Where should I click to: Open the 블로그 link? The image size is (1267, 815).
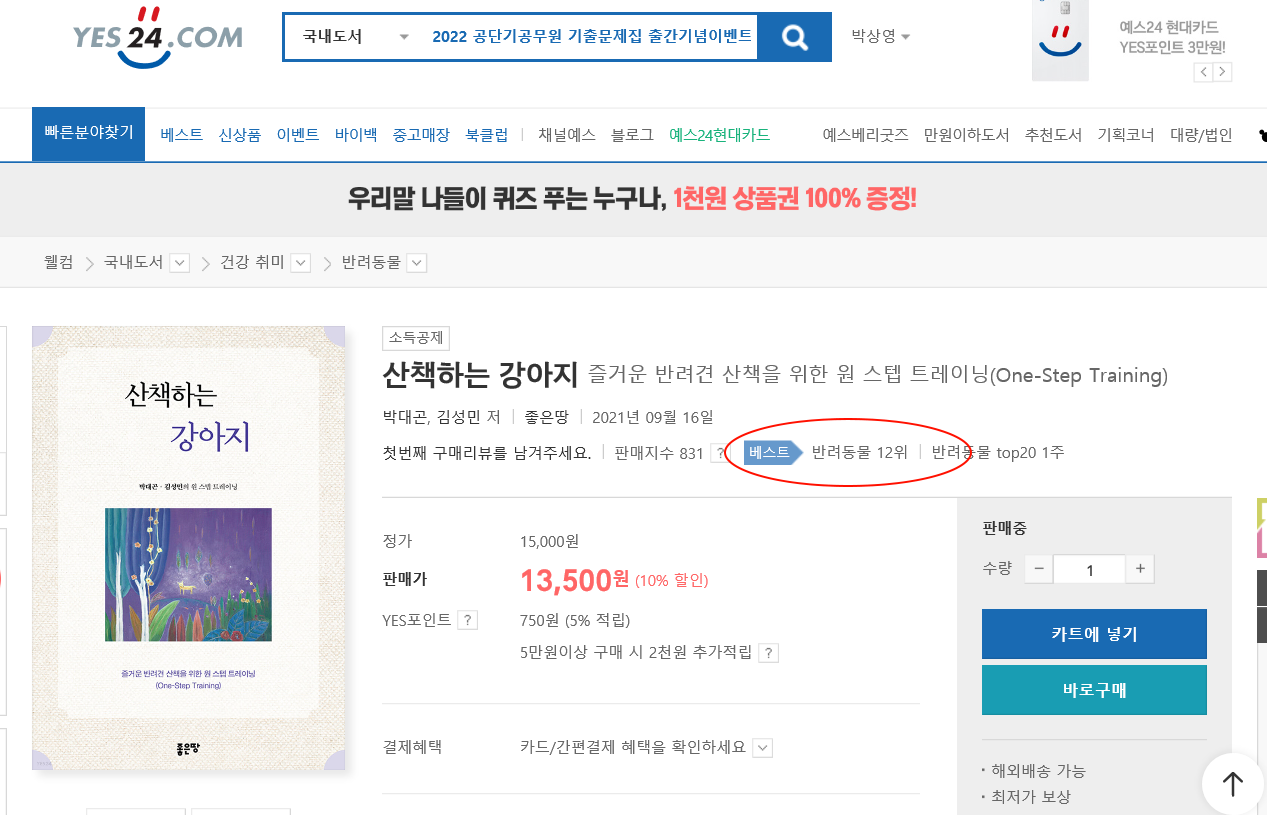(x=632, y=135)
